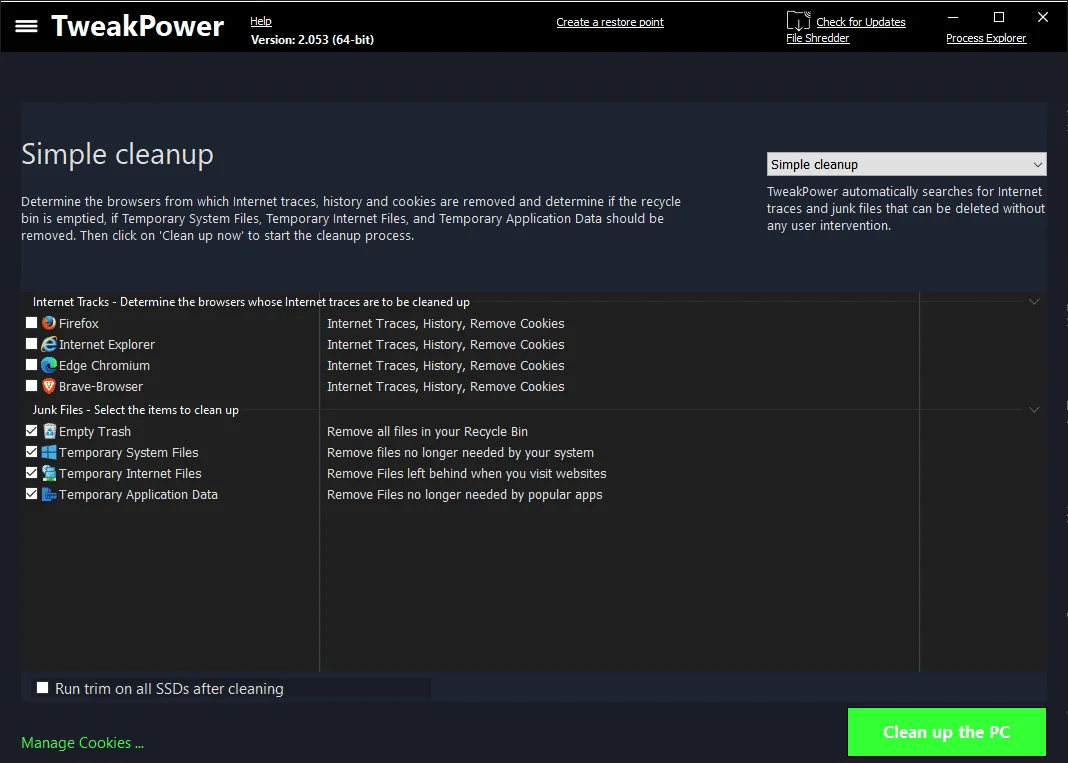
Task: Click 'Remove Files left behind when you visit websites'
Action: [467, 473]
